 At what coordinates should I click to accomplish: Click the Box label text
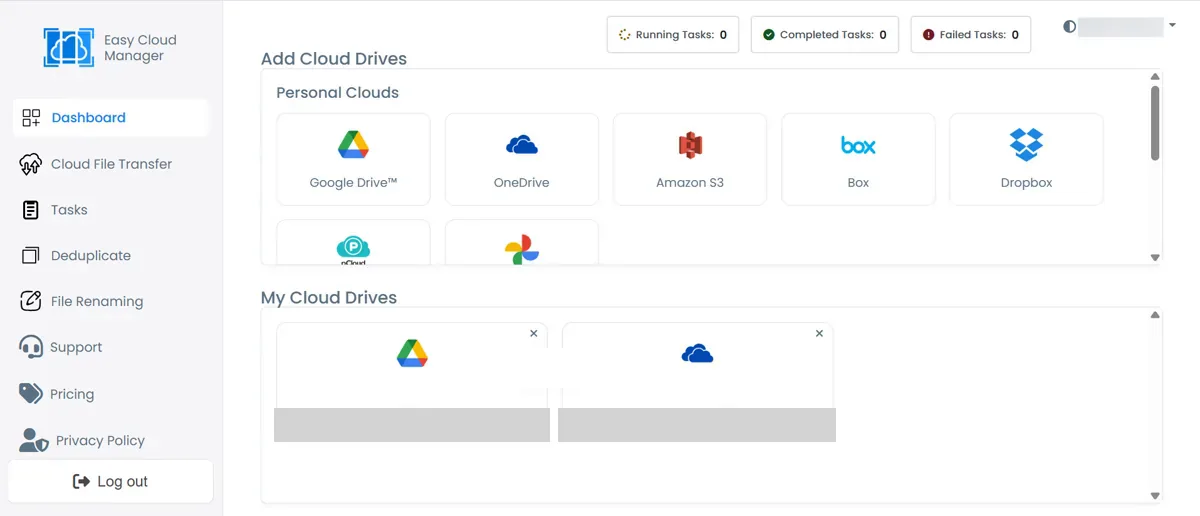[x=858, y=183]
